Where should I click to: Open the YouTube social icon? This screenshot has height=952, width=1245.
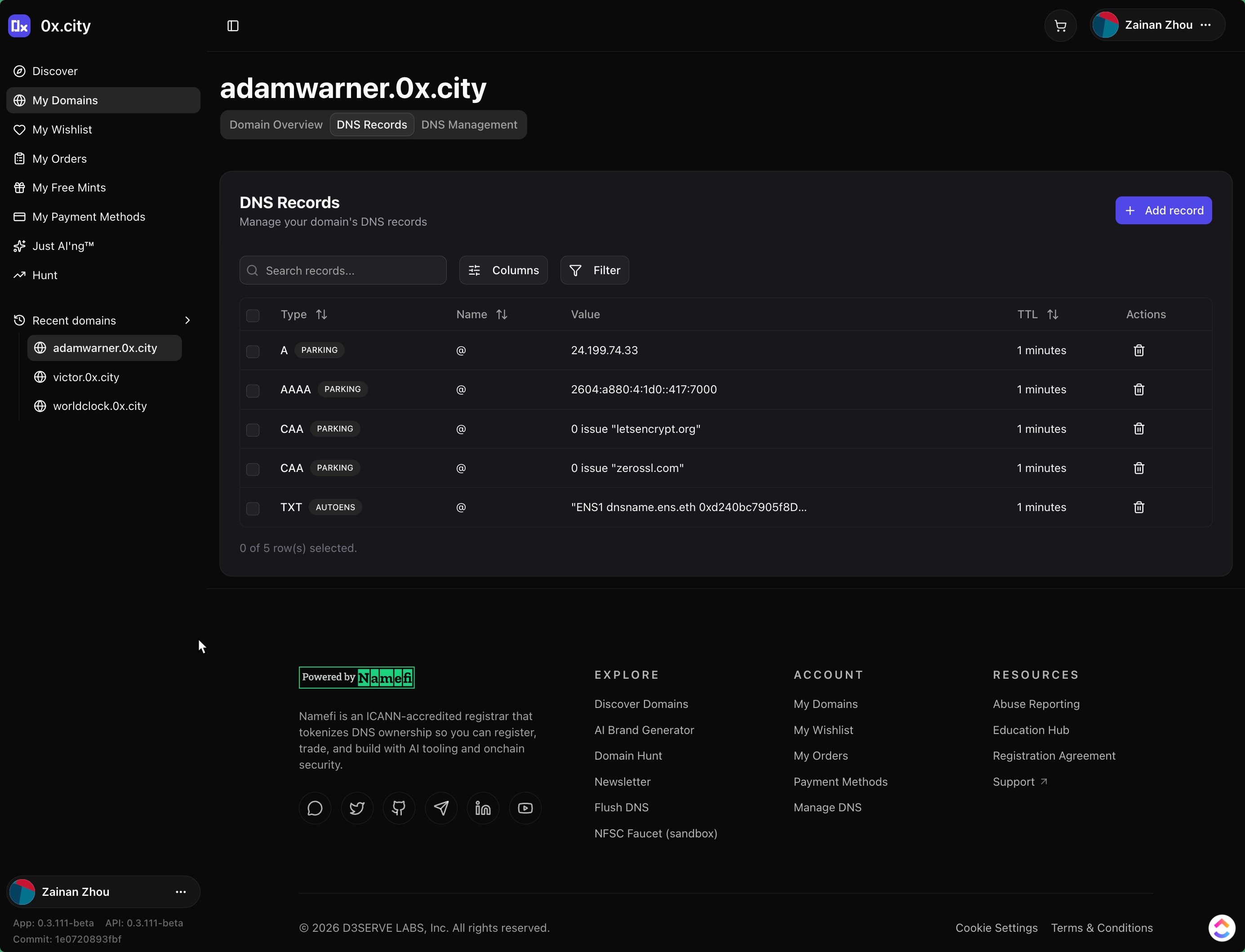(x=525, y=808)
